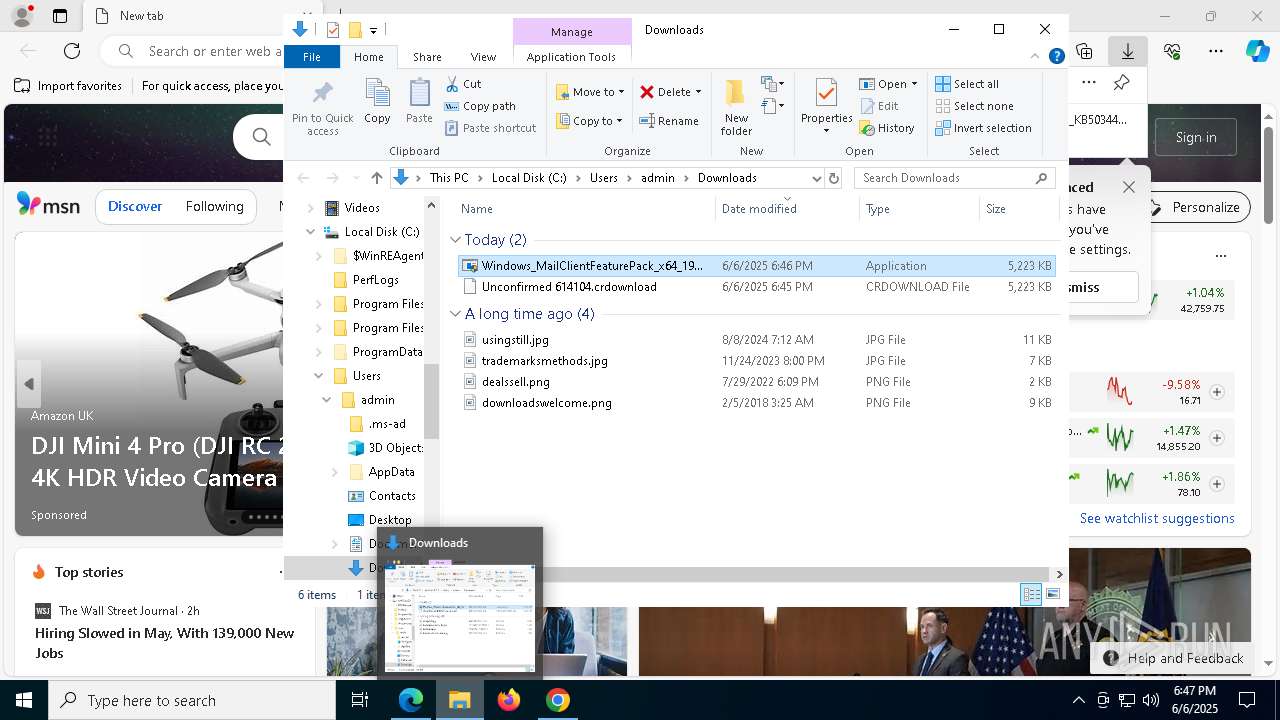The height and width of the screenshot is (720, 1280).
Task: Open Task View on taskbar
Action: point(360,700)
